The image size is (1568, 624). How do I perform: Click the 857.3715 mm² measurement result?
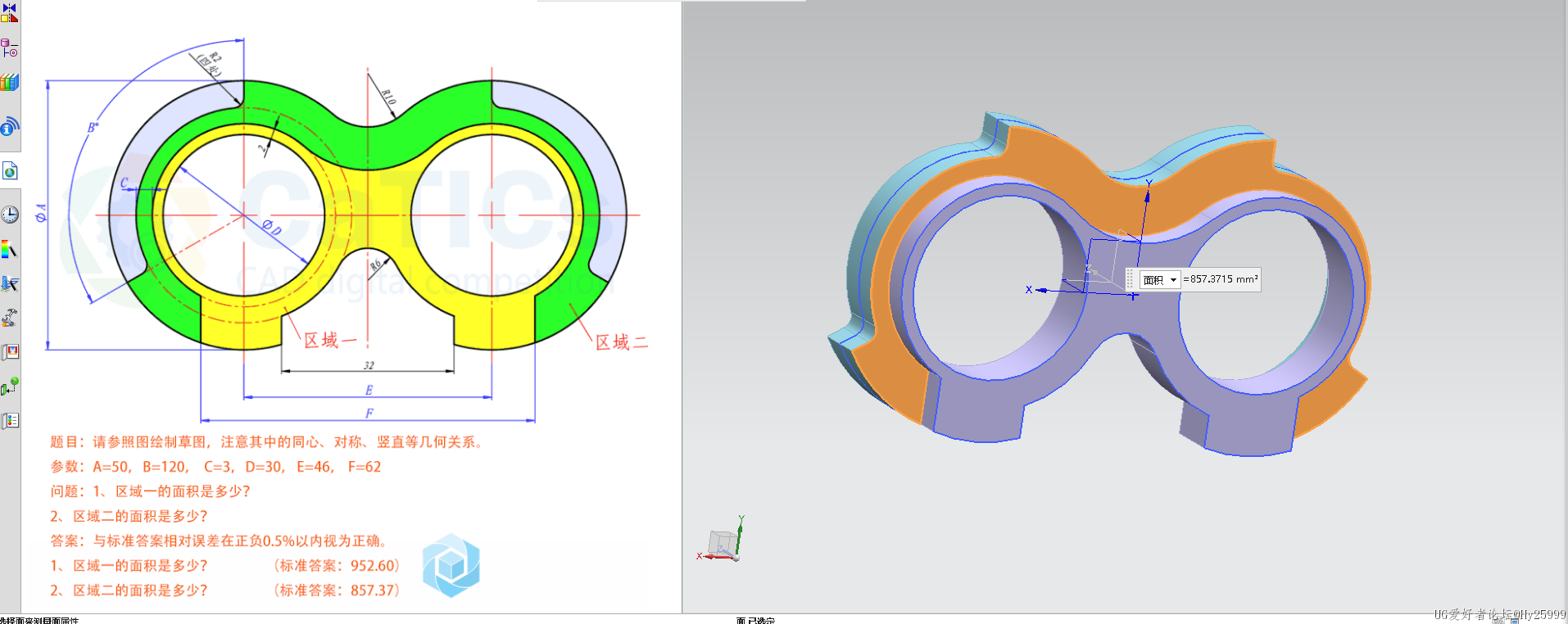click(1221, 279)
